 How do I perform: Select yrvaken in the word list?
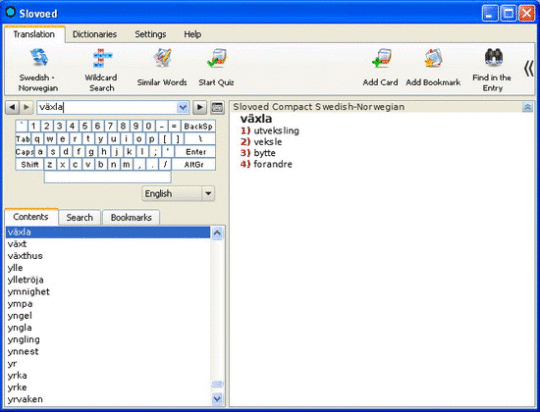point(107,399)
